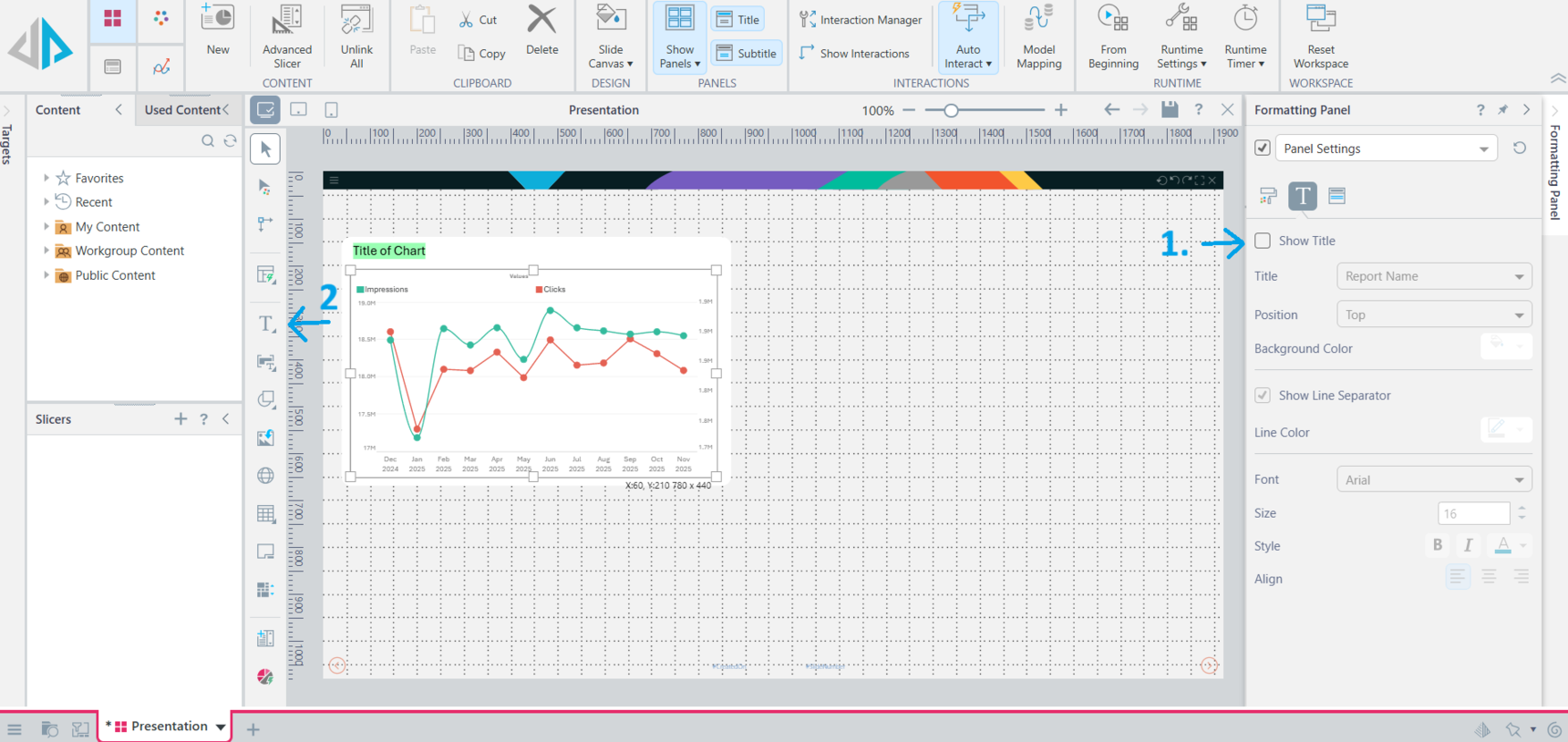Viewport: 1568px width, 742px height.
Task: Toggle the Panel Settings checkbox
Action: [x=1263, y=148]
